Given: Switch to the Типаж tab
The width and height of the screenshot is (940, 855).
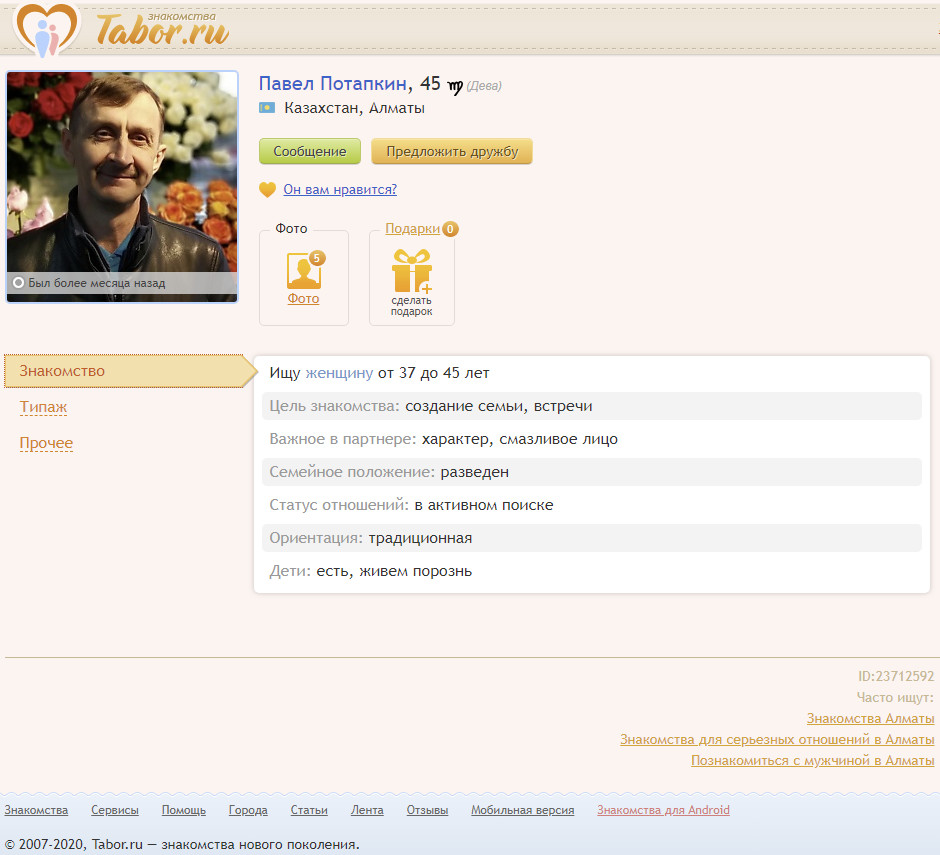Looking at the screenshot, I should pos(43,407).
